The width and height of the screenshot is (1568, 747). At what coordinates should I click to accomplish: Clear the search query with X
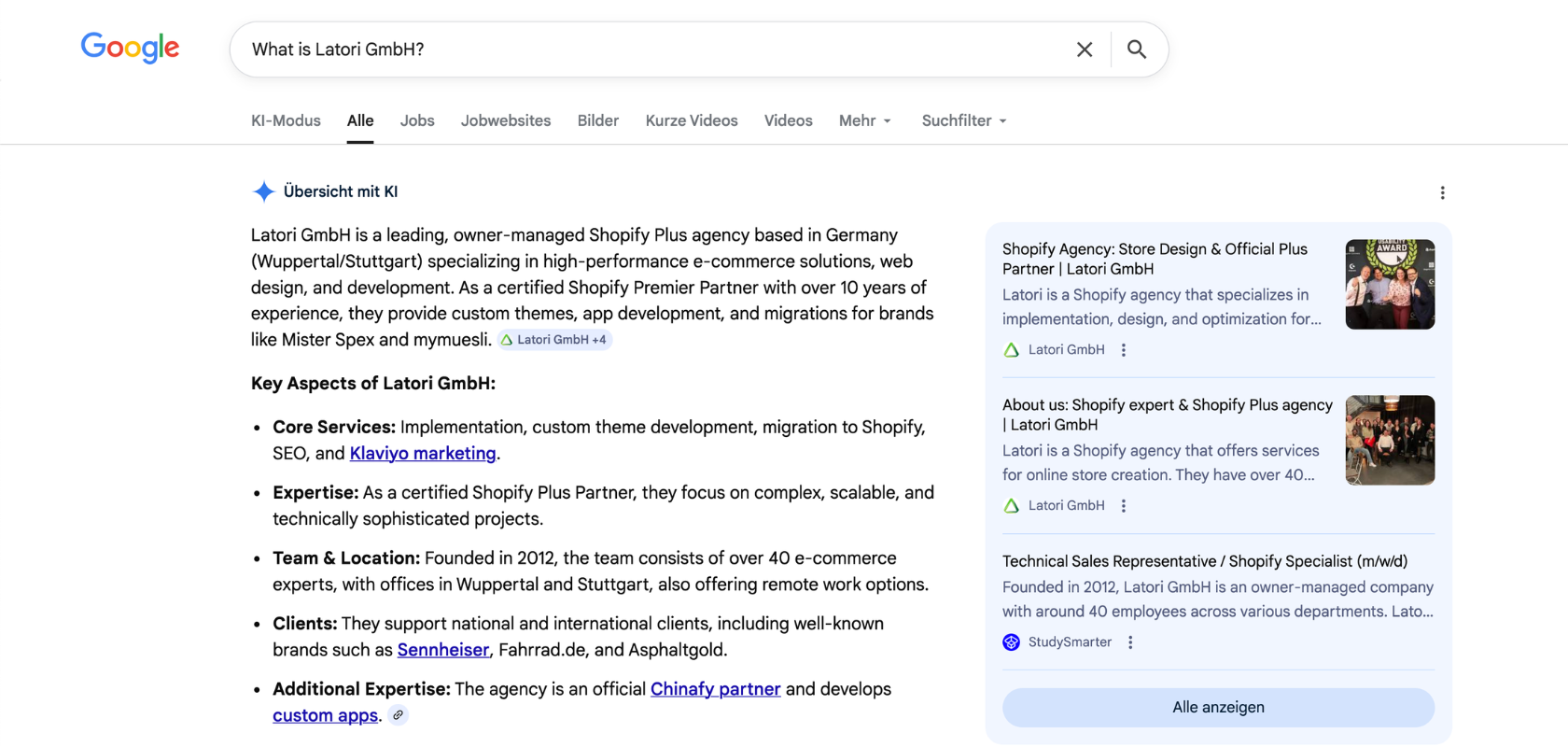[x=1085, y=49]
